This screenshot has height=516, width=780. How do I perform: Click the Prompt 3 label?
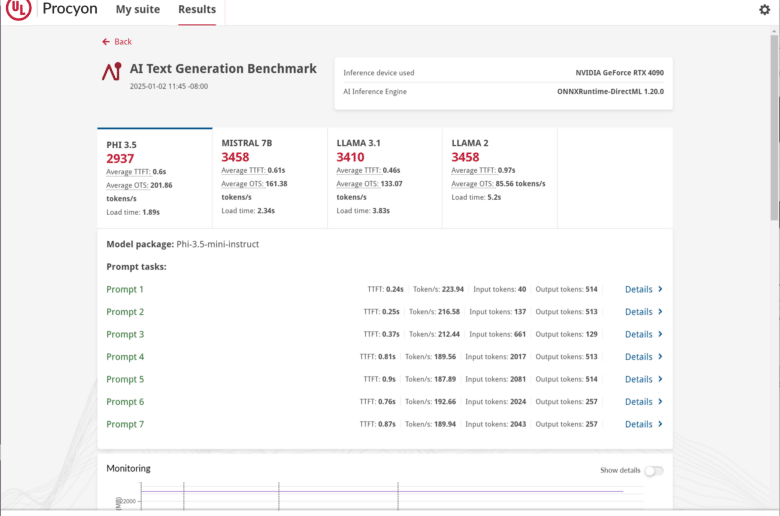(x=125, y=334)
